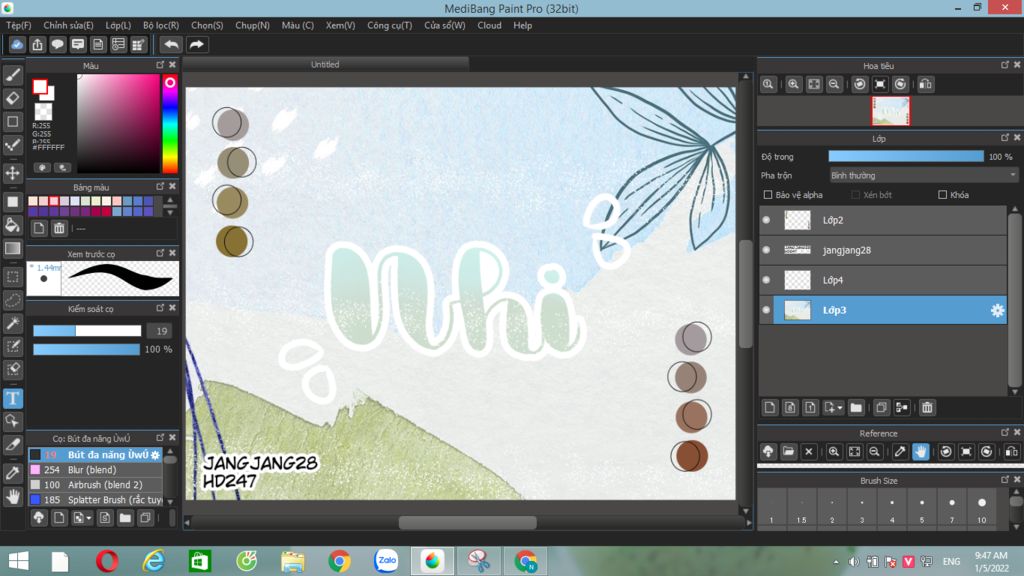This screenshot has height=576, width=1024.
Task: Delete layer using trash icon in Lớp panel
Action: (927, 408)
